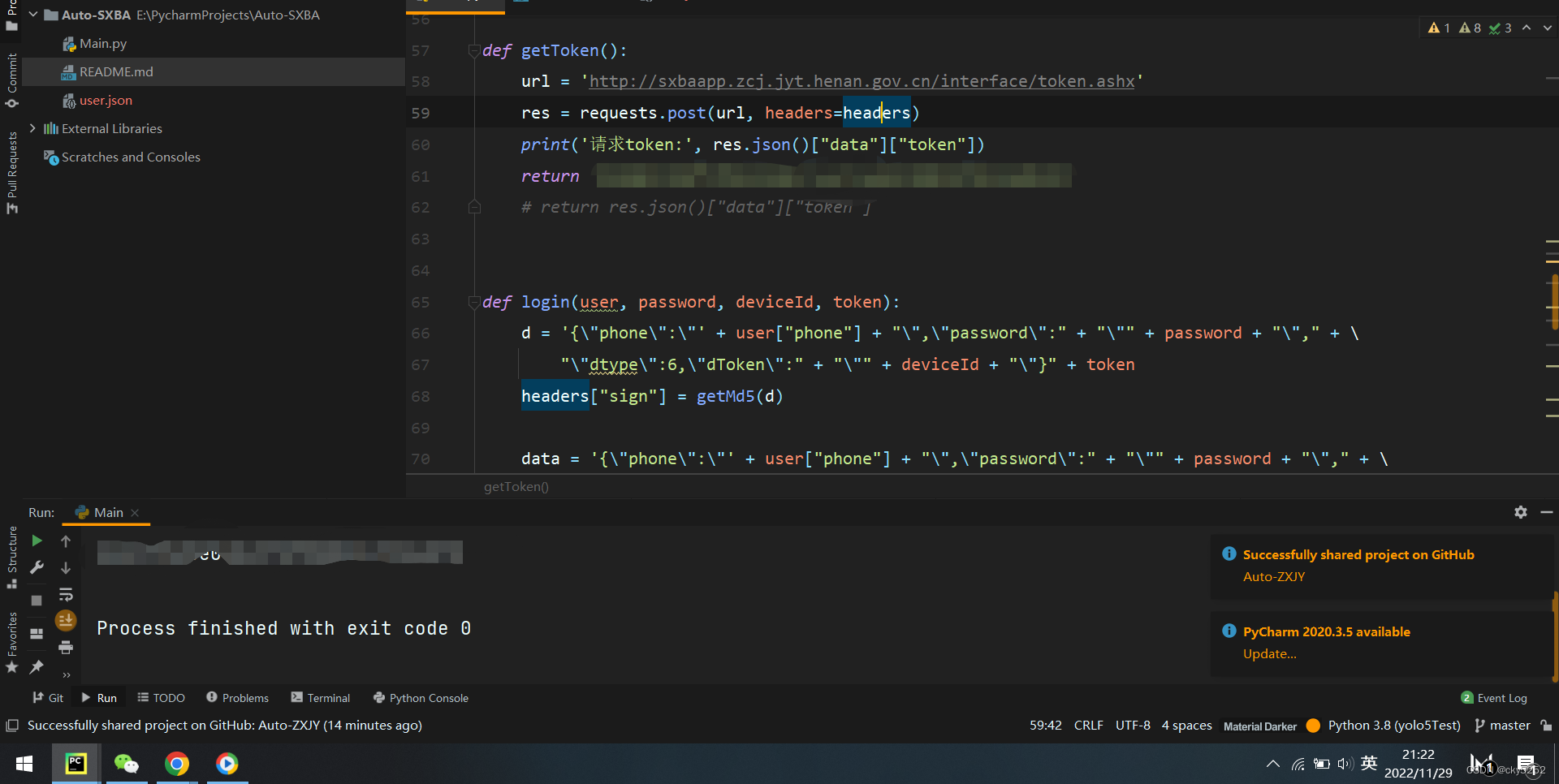
Task: Show hidden system tray icons
Action: click(x=1273, y=764)
